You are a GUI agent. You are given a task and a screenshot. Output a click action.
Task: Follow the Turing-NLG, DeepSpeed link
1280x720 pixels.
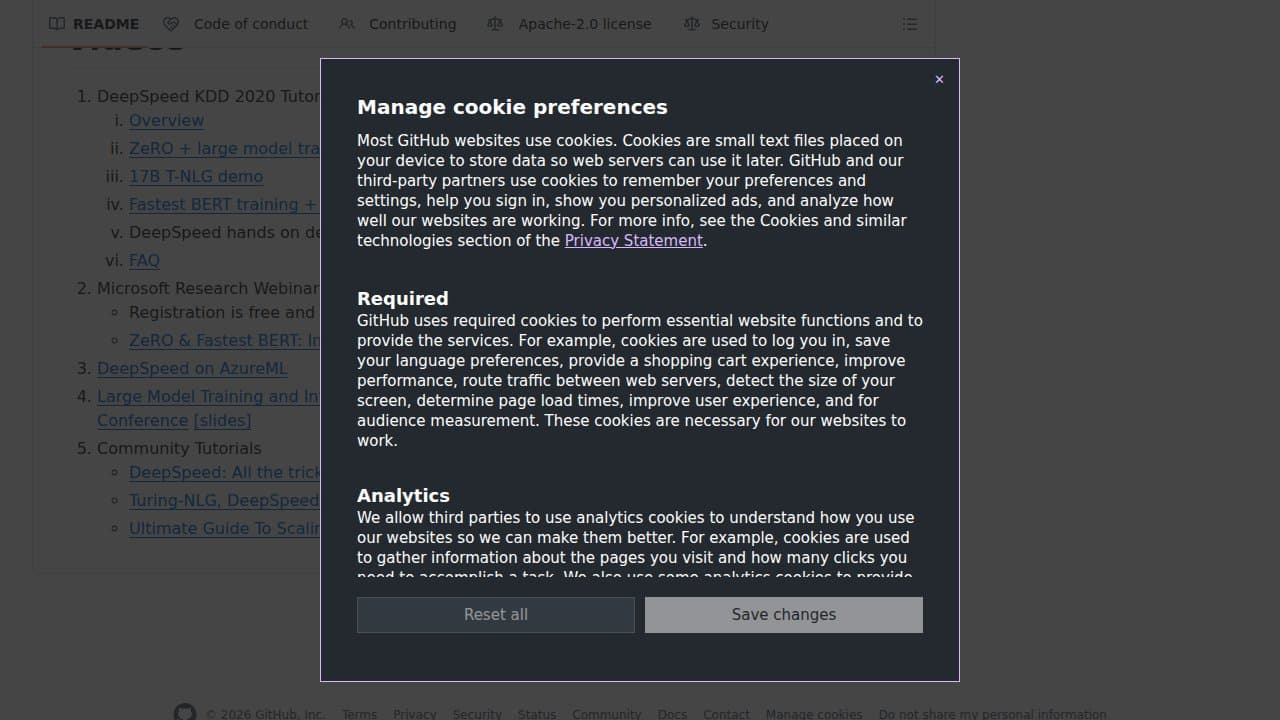[224, 501]
